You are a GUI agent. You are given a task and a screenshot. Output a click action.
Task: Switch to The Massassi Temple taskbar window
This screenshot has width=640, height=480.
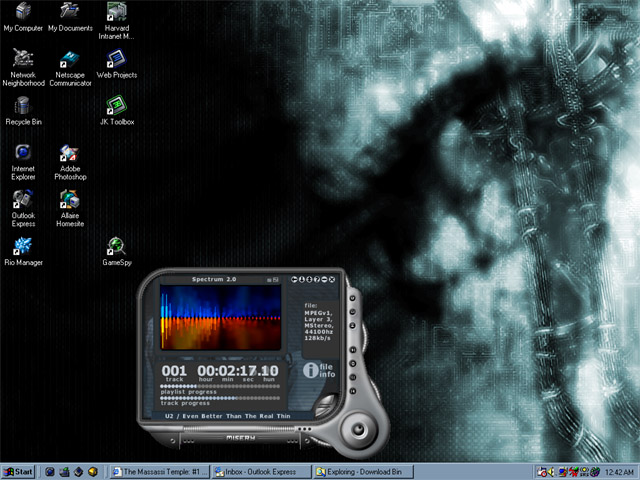160,472
